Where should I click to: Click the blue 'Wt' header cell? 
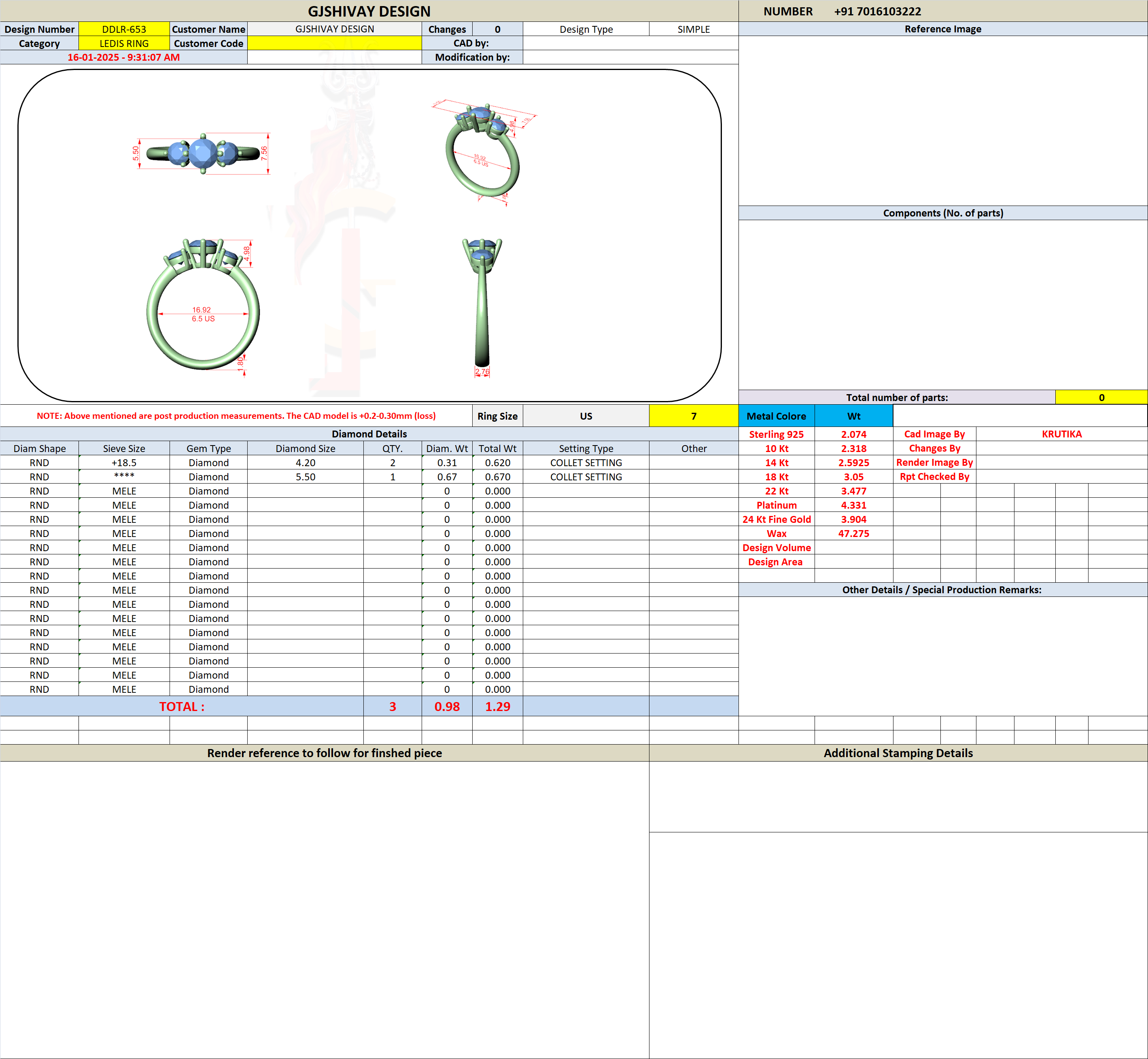click(x=853, y=416)
